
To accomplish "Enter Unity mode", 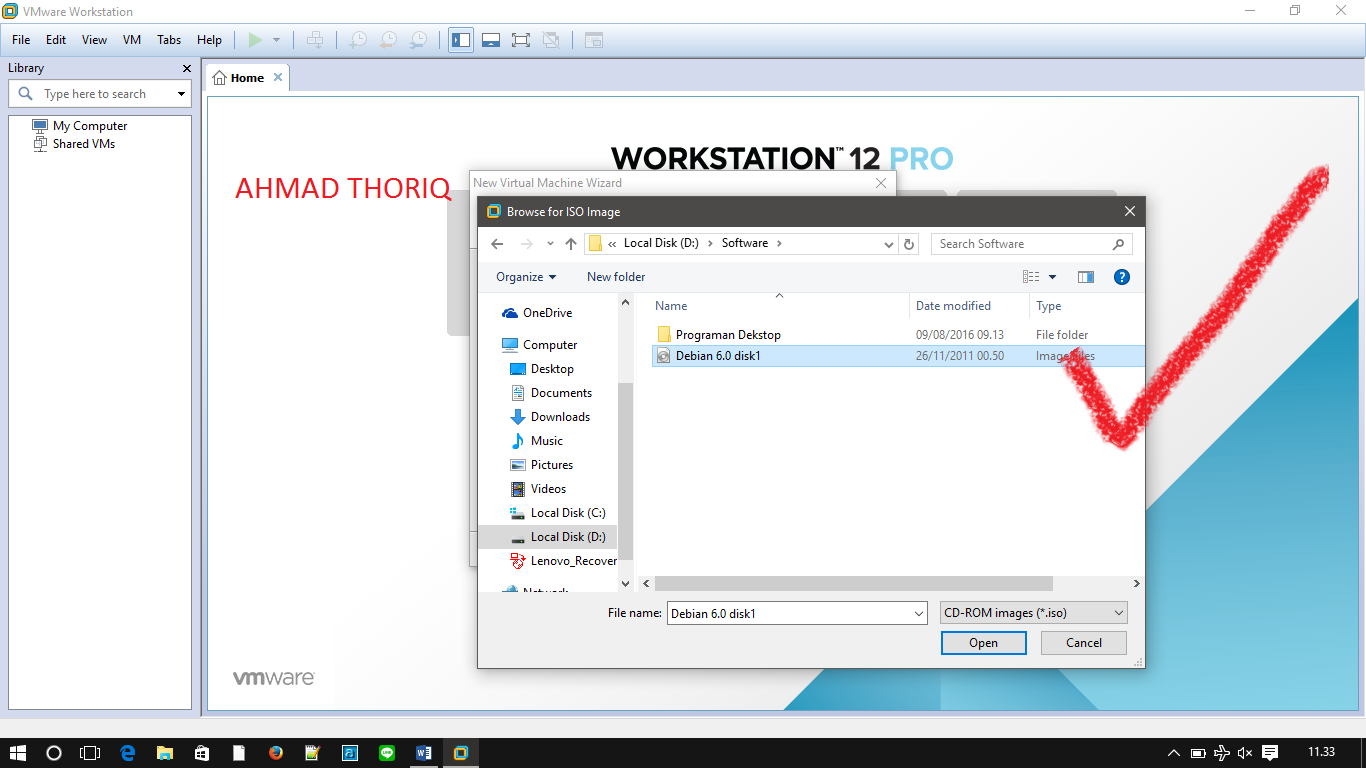I will 551,40.
